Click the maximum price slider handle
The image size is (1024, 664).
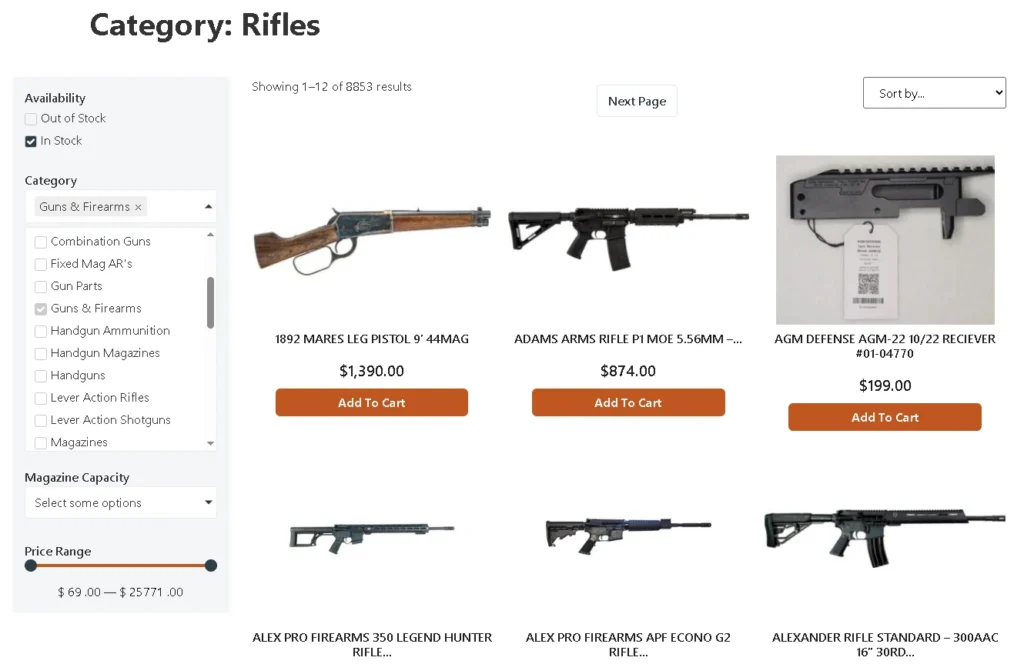point(211,566)
